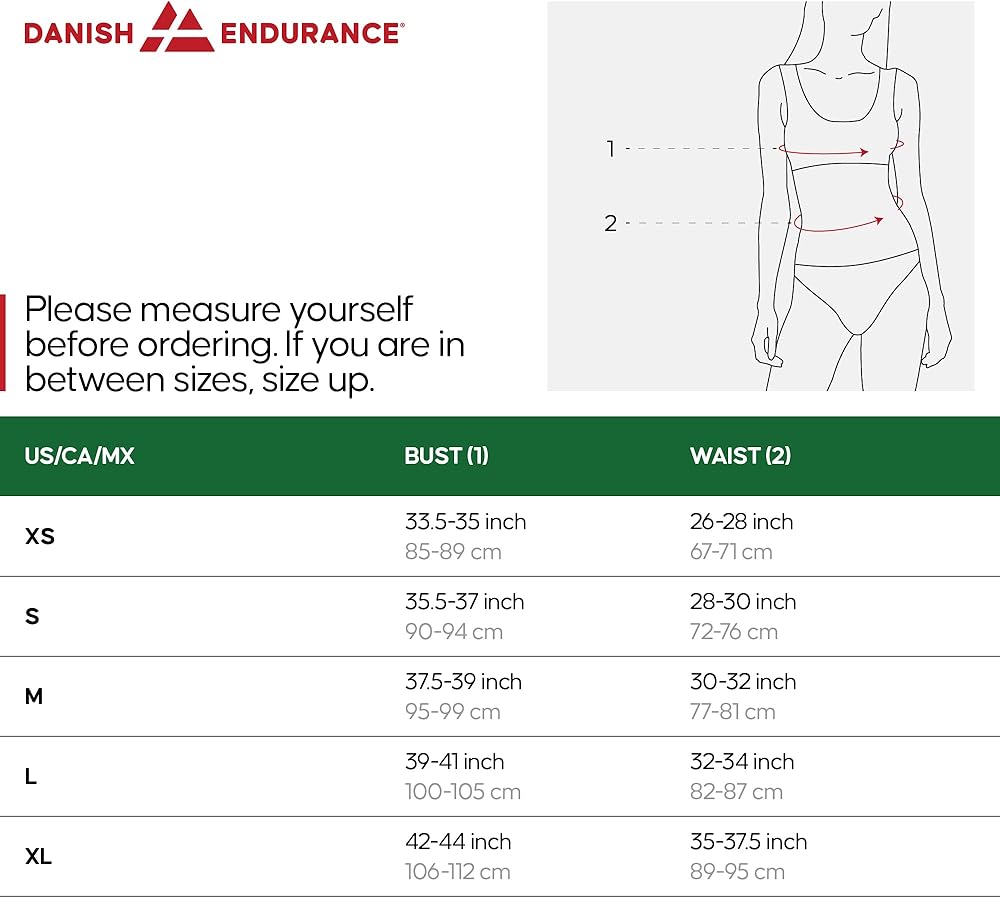Click the US/CA/MX column header

[x=79, y=456]
